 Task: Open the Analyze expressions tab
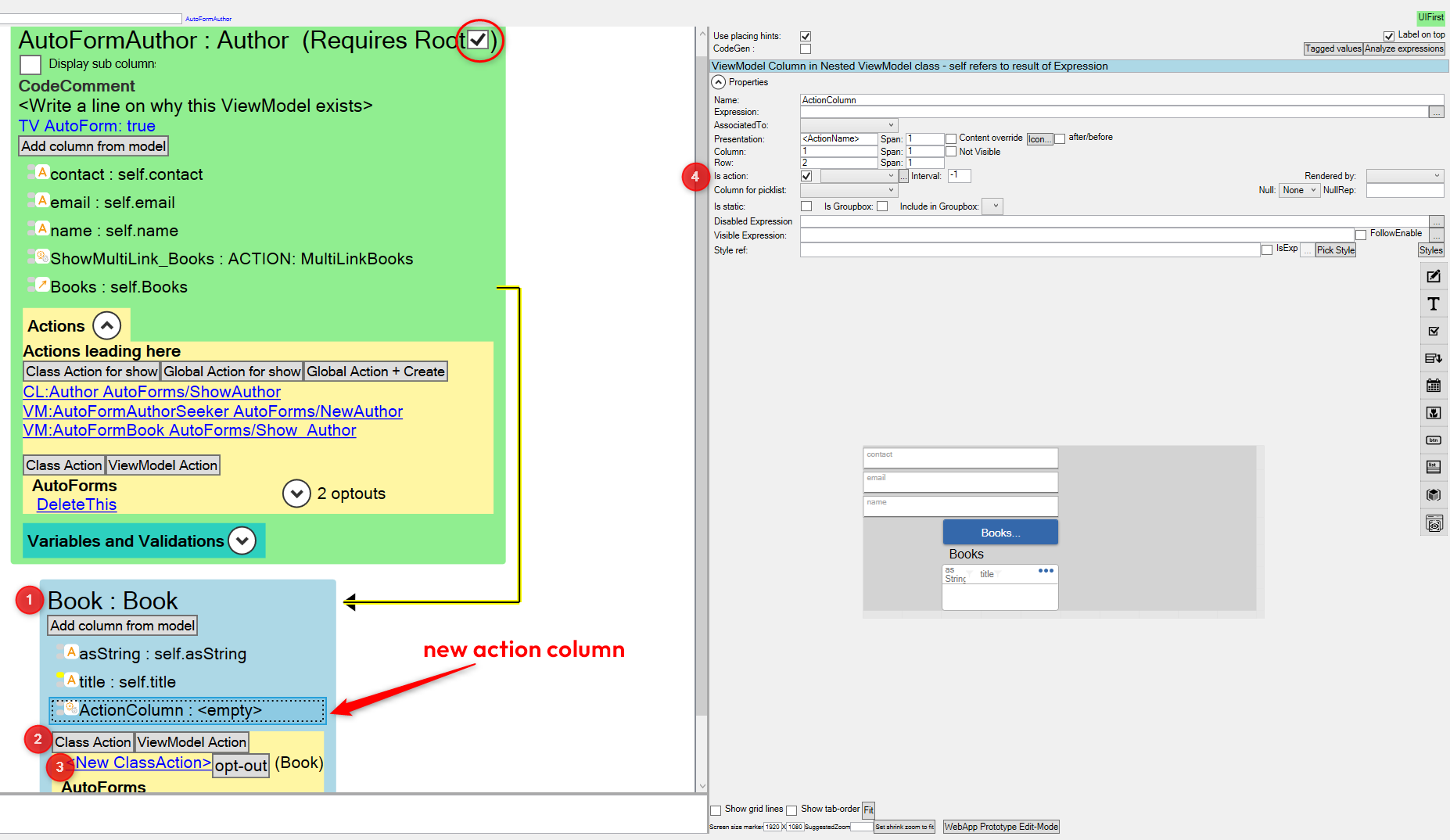pyautogui.click(x=1404, y=48)
